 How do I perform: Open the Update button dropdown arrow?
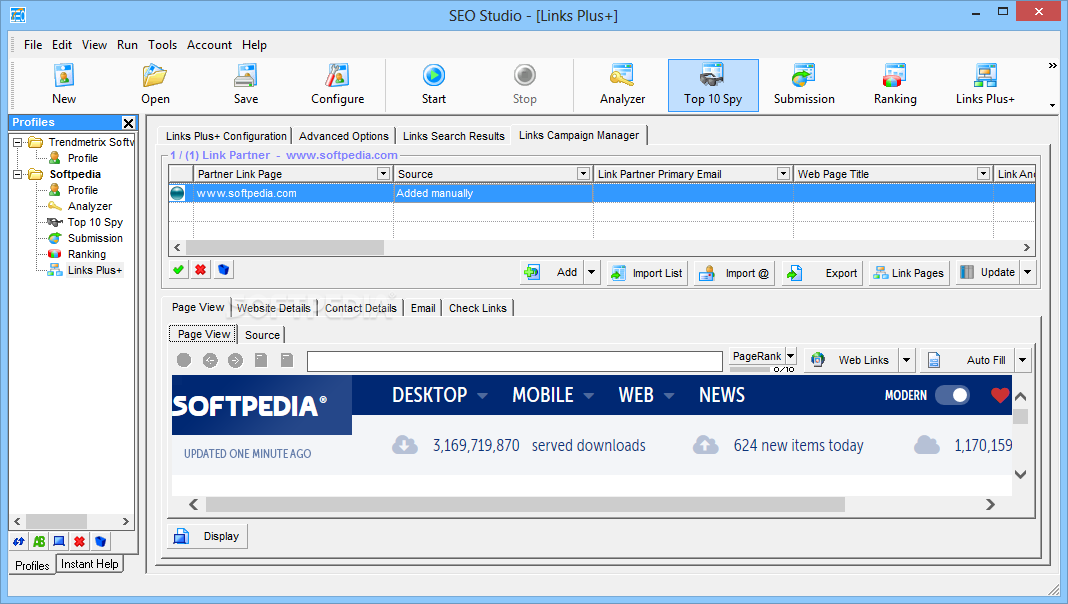tap(1028, 272)
